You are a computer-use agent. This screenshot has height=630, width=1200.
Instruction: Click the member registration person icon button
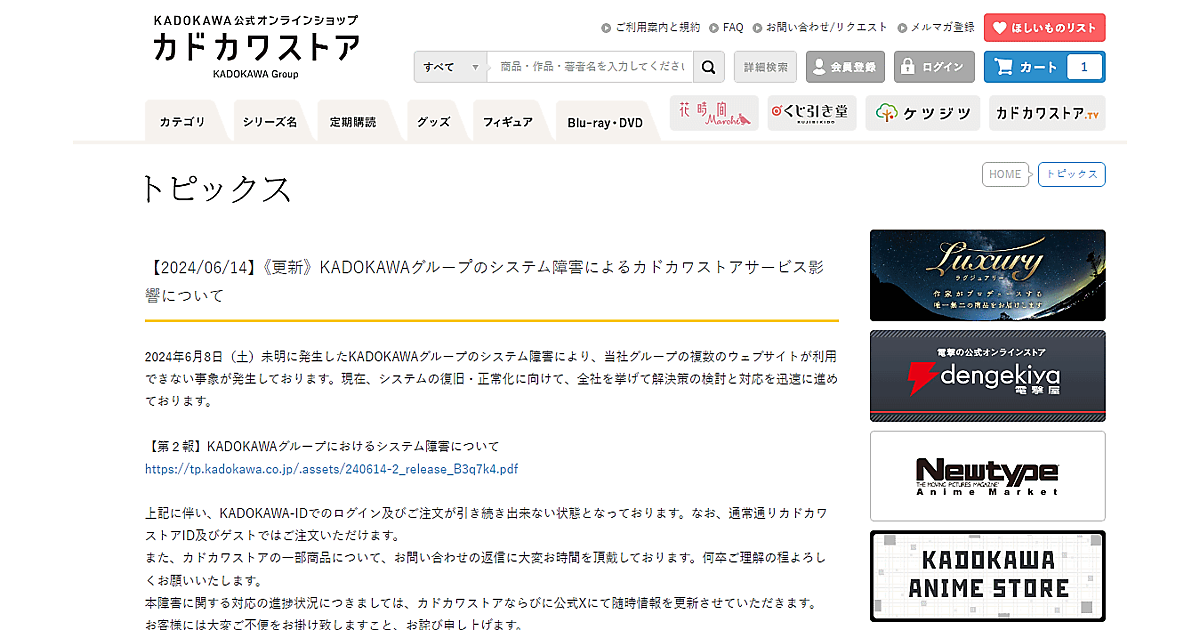tap(845, 67)
